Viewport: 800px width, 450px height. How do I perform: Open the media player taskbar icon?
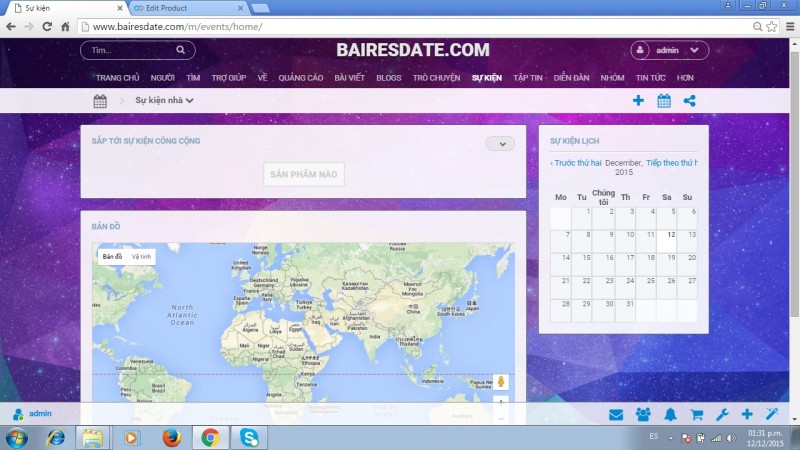[x=131, y=438]
